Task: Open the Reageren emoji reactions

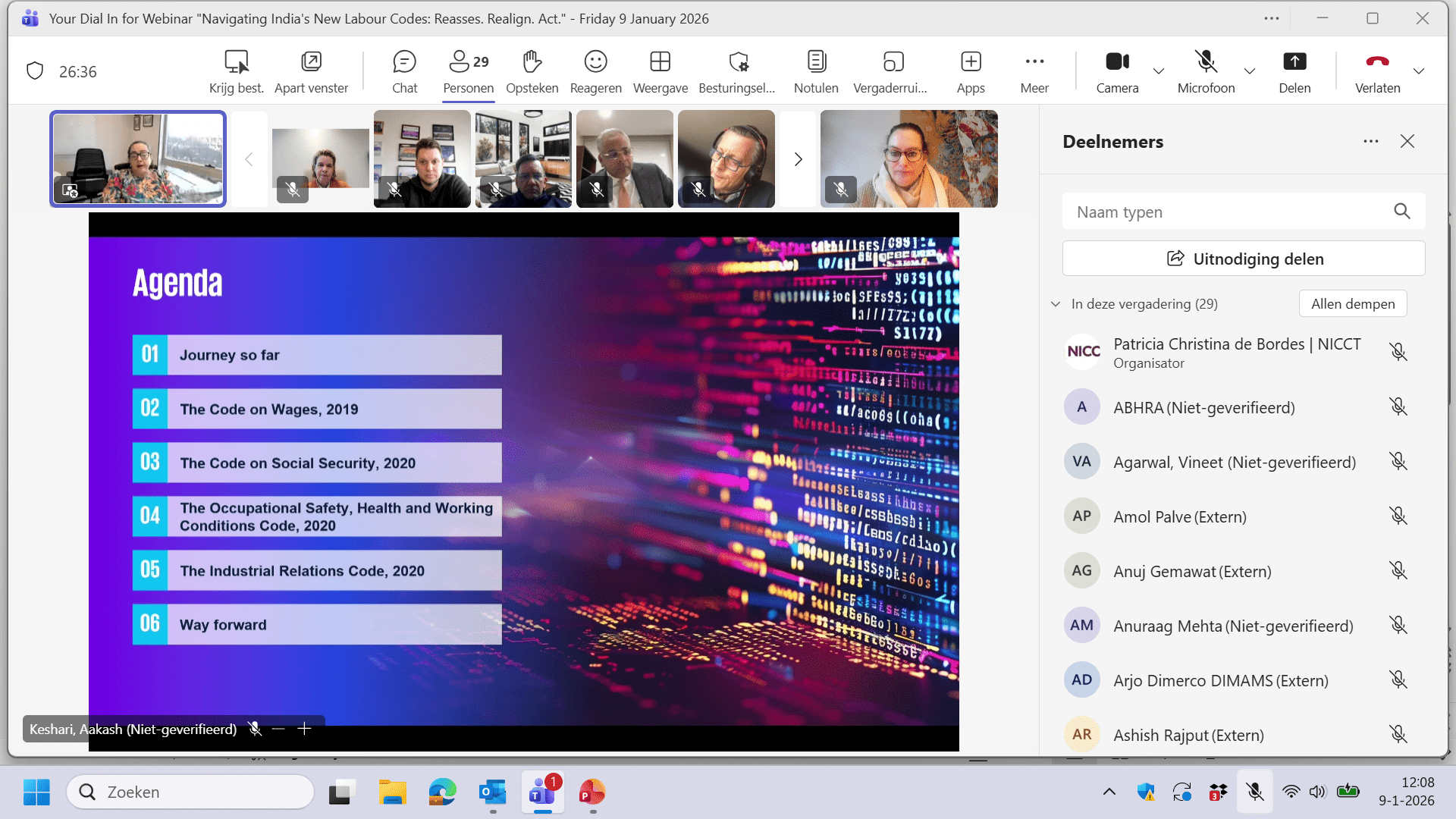Action: [595, 62]
